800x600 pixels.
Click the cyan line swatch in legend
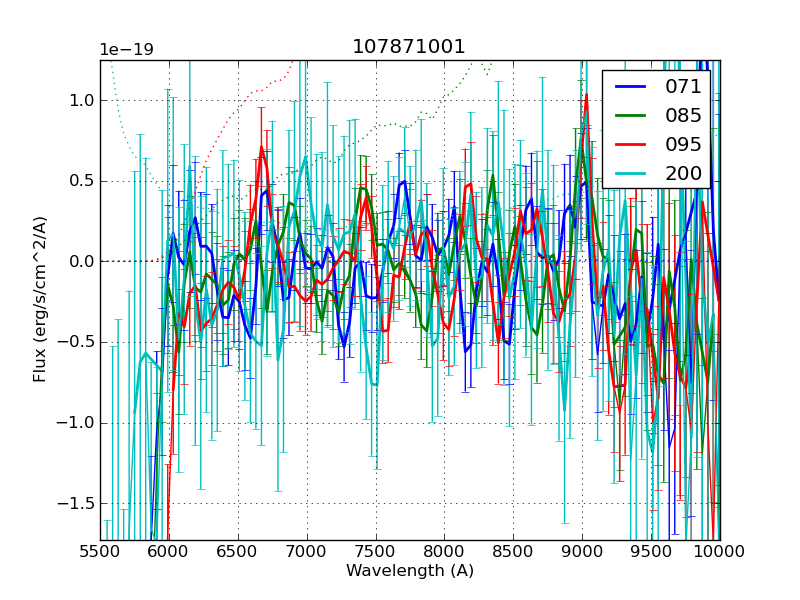pos(631,172)
